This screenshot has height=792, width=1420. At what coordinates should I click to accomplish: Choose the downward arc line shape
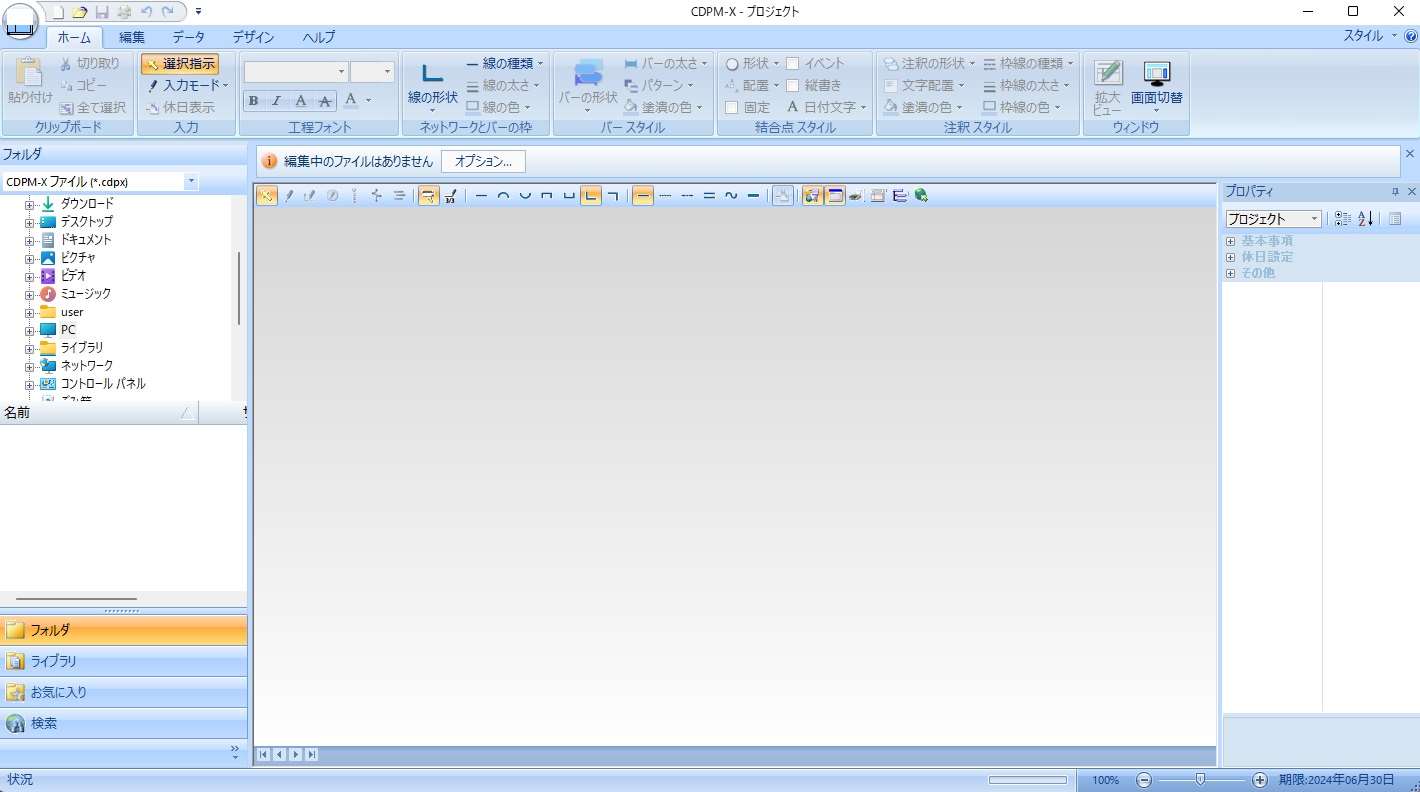(x=525, y=196)
